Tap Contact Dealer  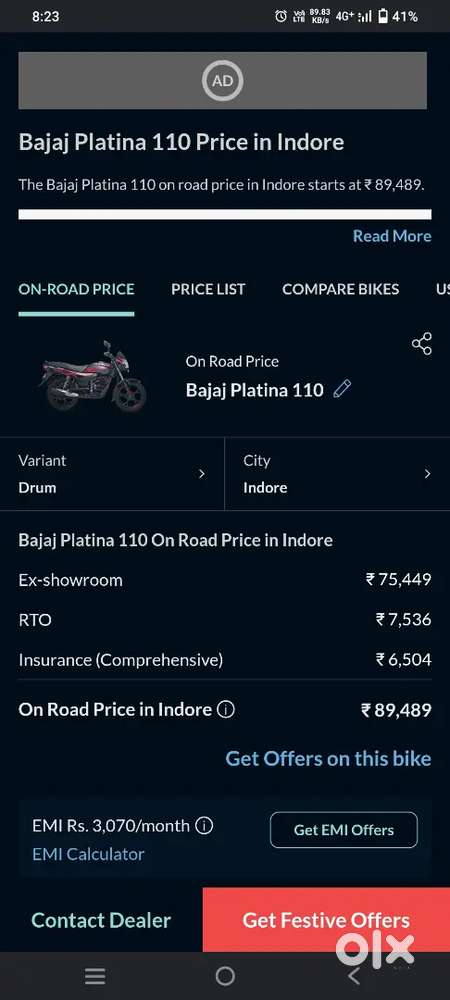click(x=101, y=920)
